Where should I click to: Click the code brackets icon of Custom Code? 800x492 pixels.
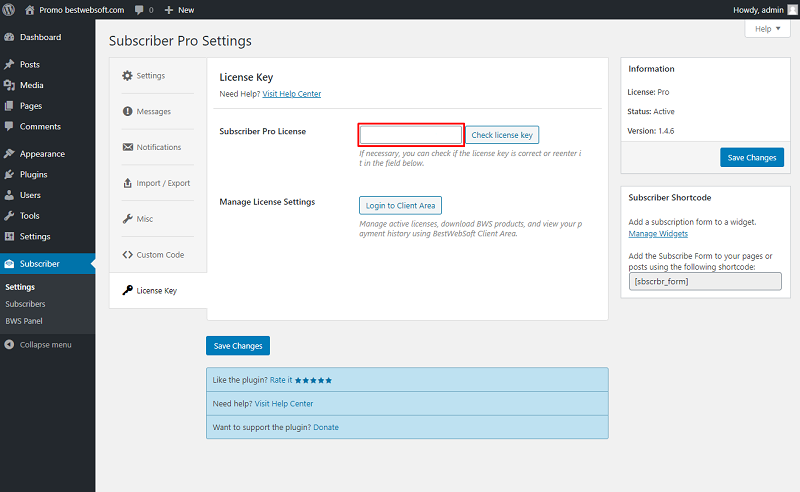click(128, 255)
